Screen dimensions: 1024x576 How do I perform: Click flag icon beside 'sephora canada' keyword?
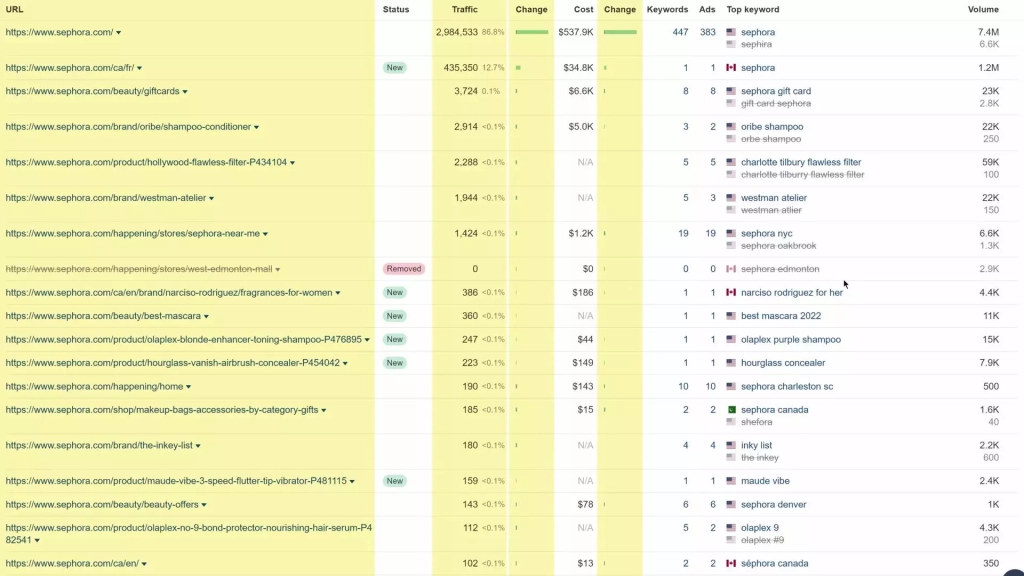[x=731, y=409]
